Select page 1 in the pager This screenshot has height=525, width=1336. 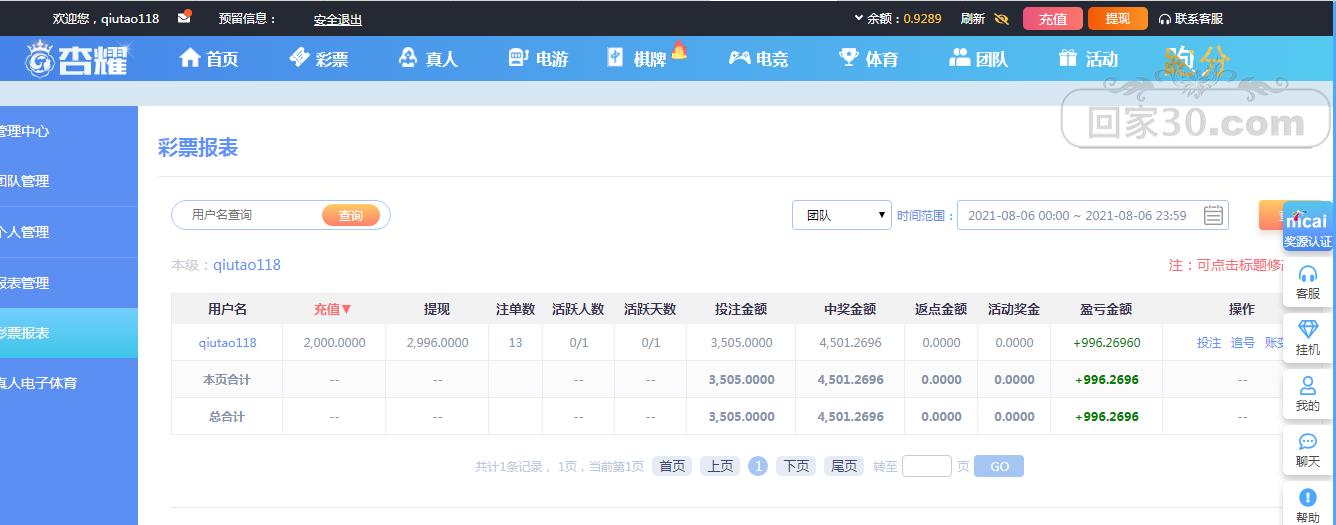(x=758, y=466)
